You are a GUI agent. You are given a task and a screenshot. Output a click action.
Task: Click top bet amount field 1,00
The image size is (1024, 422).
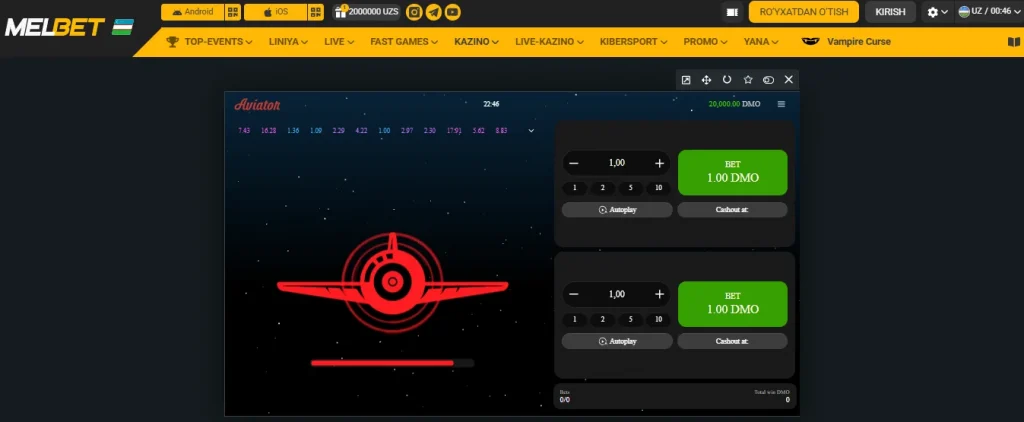616,163
